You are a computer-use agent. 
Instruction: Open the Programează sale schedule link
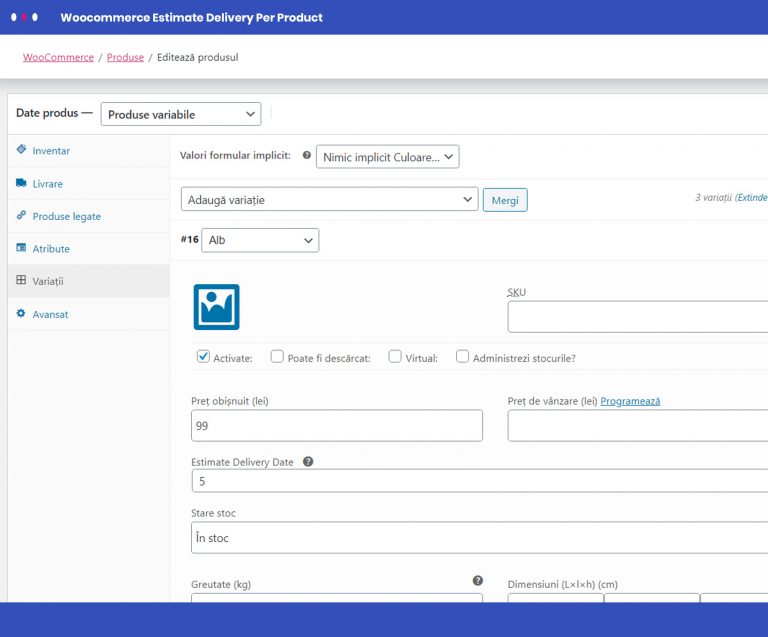(x=630, y=401)
